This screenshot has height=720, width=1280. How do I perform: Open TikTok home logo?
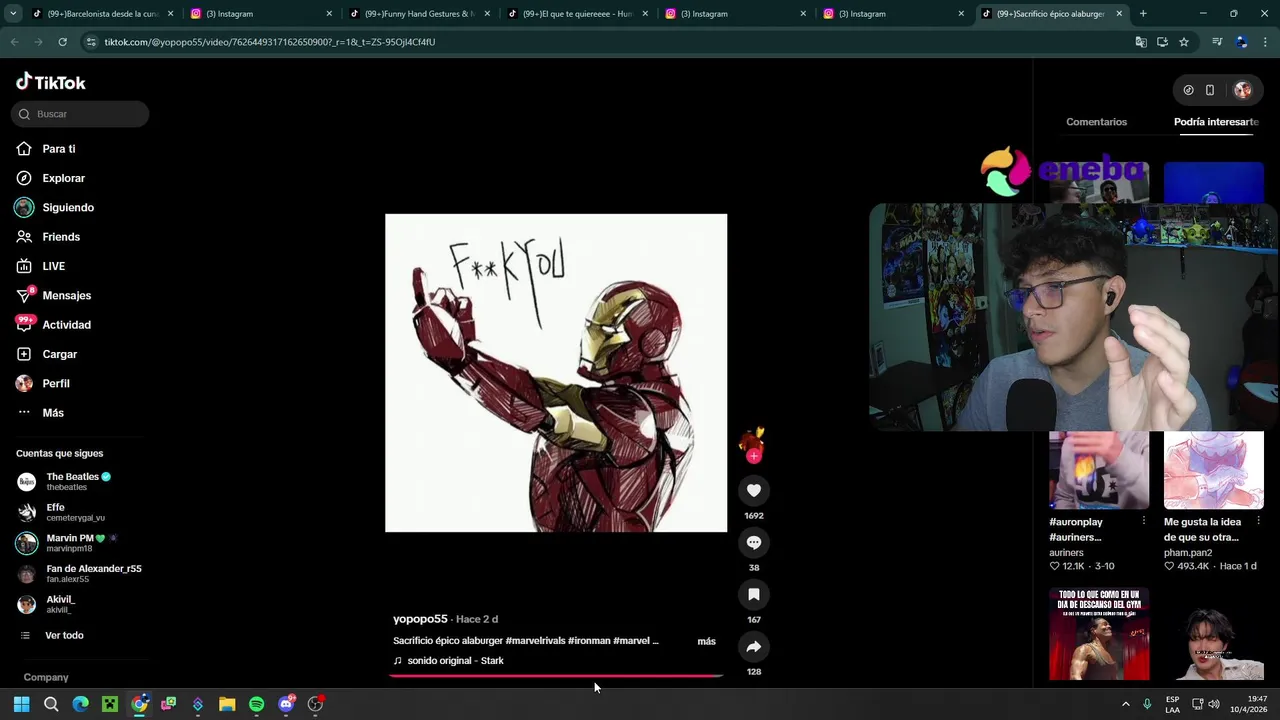pos(51,82)
